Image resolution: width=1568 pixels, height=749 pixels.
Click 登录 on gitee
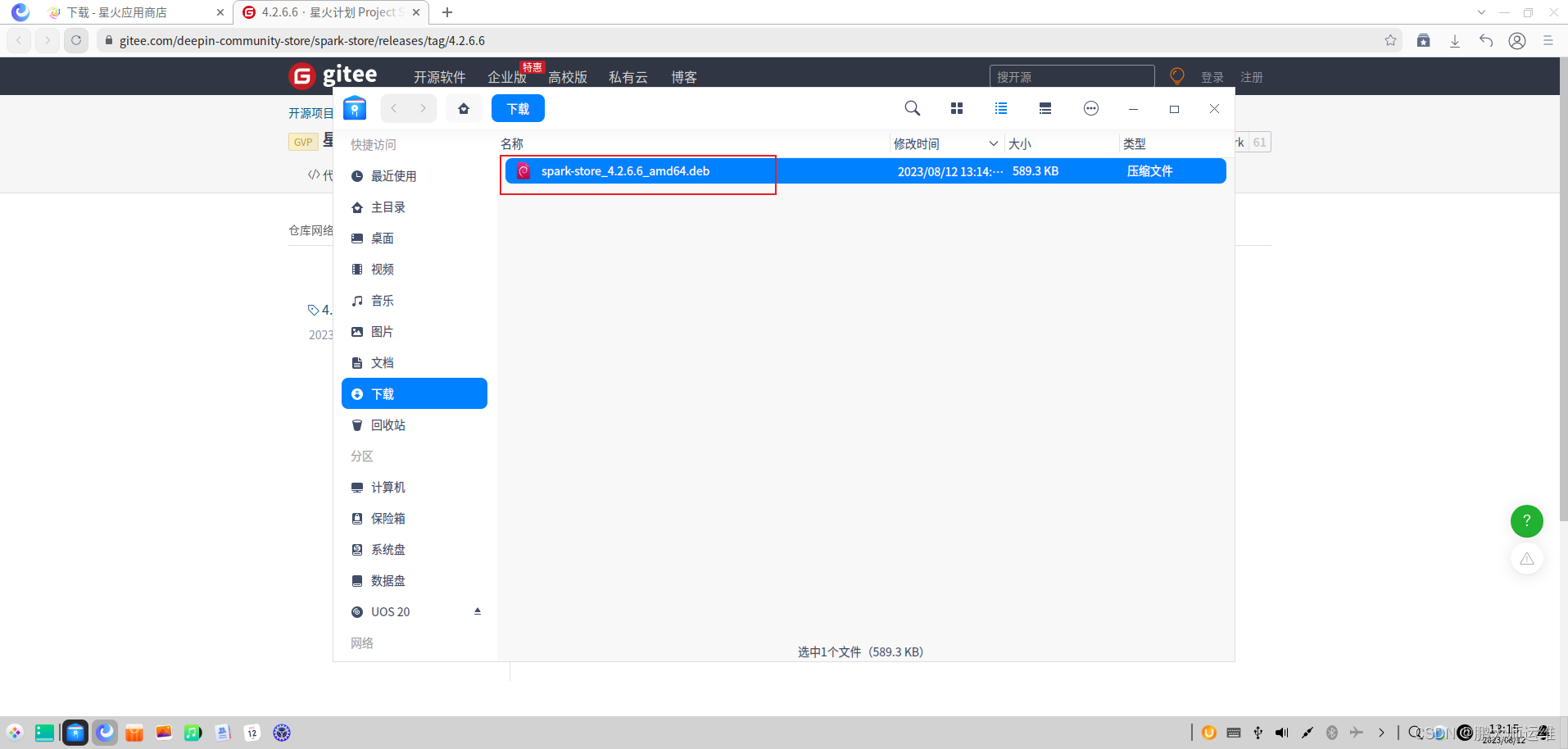click(1212, 77)
